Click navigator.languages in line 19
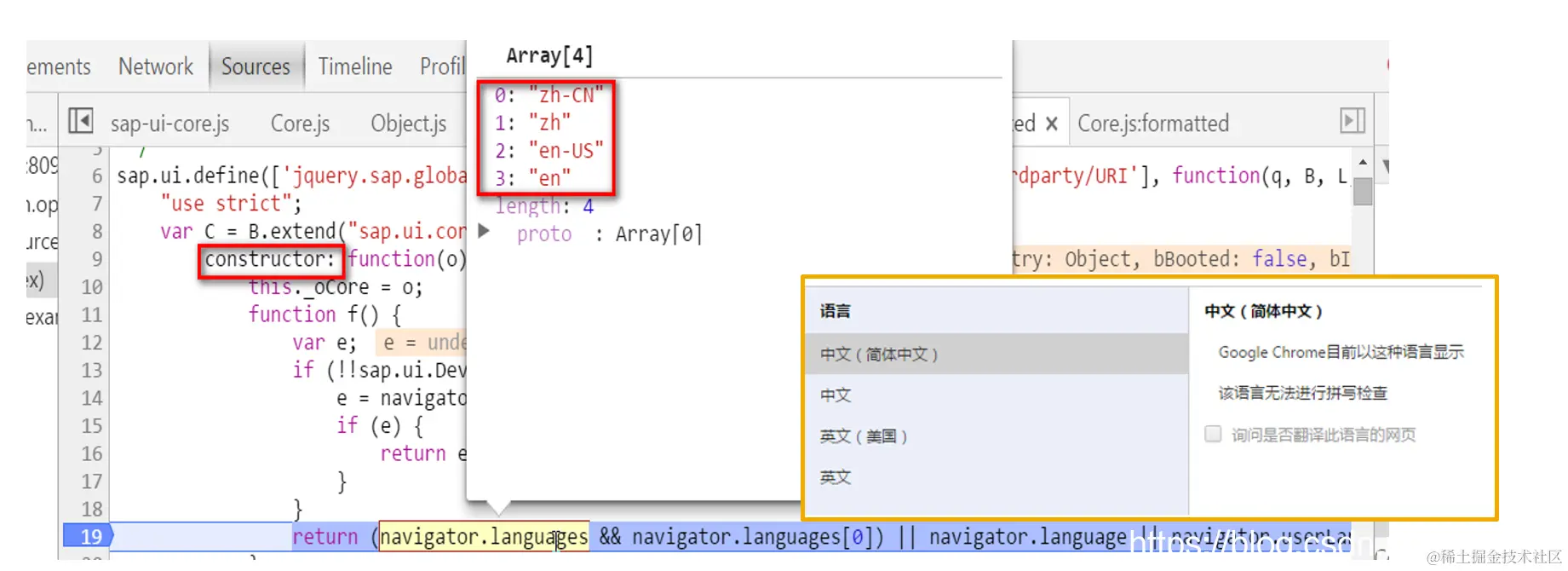 [484, 536]
